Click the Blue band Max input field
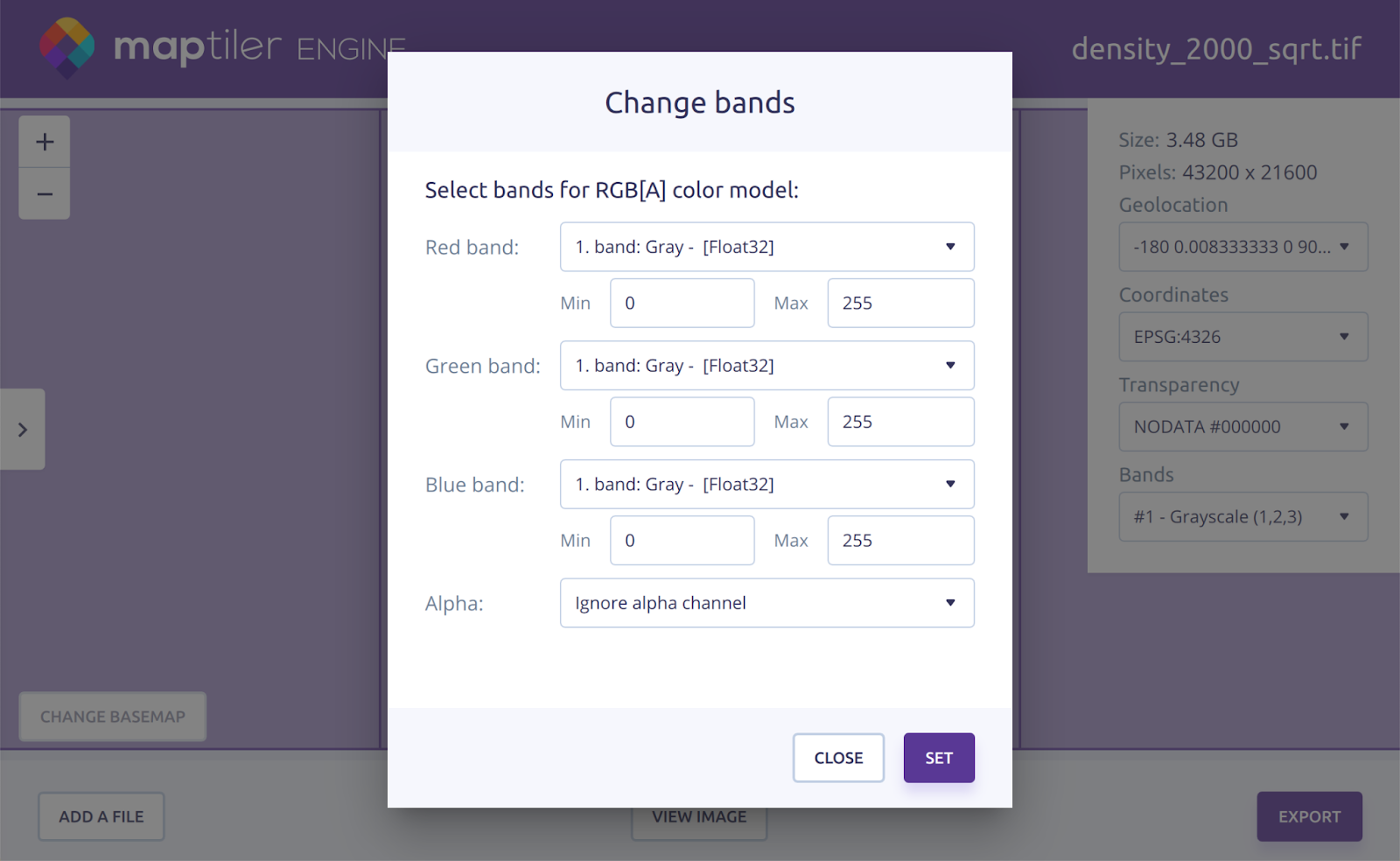Screen dimensions: 1400x861 (x=900, y=541)
